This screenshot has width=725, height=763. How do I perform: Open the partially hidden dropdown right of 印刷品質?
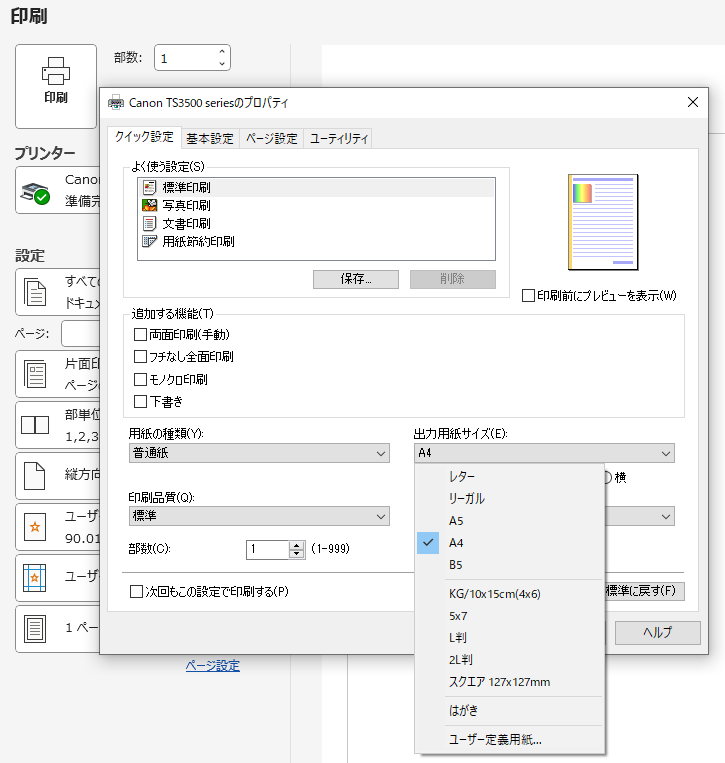pyautogui.click(x=640, y=516)
